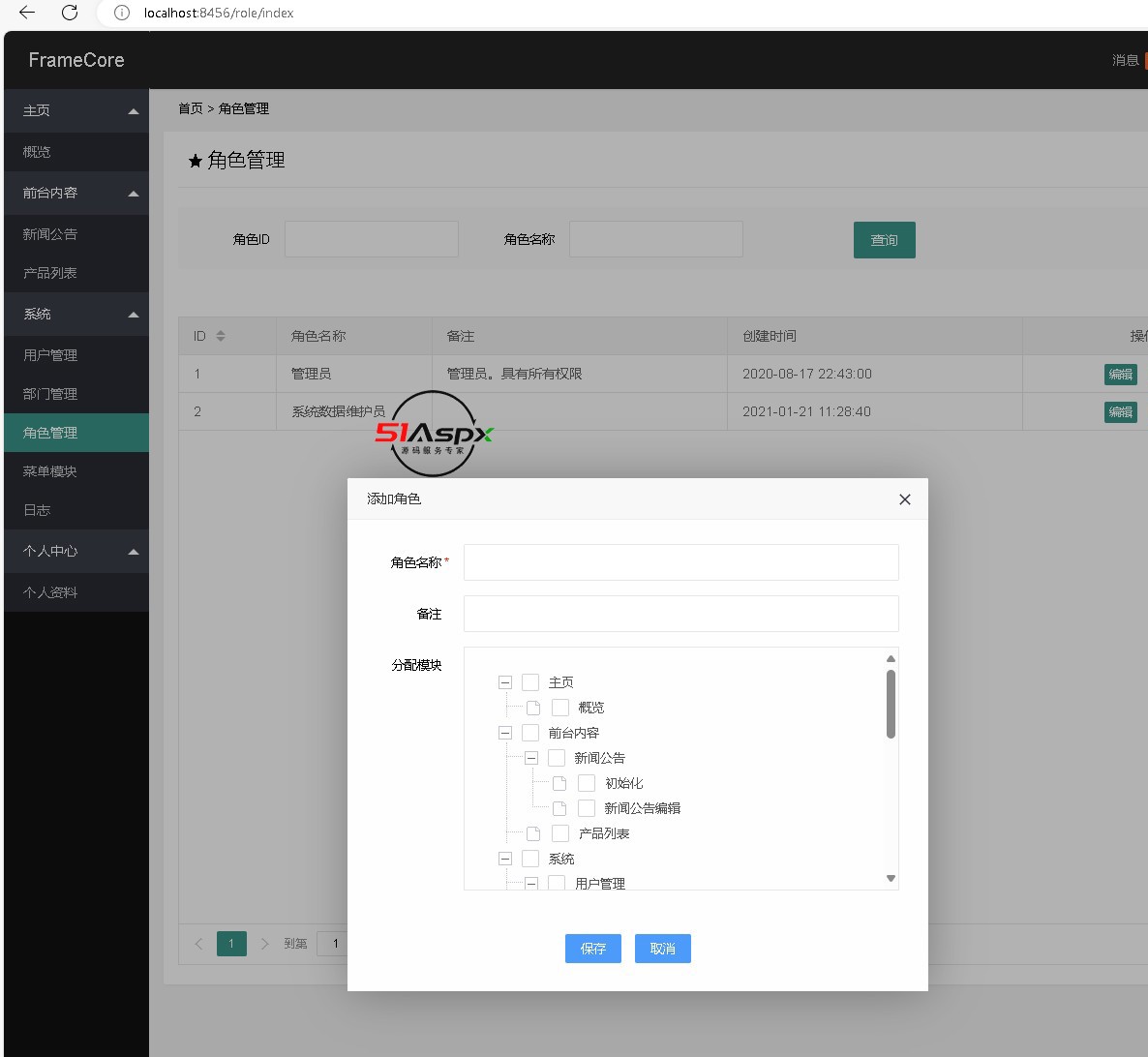This screenshot has width=1148, height=1057.
Task: Open the site information icon in the address bar
Action: tap(122, 13)
